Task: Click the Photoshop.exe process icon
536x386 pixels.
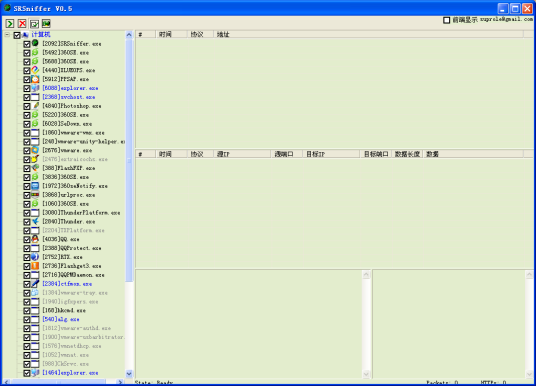Action: [x=35, y=106]
